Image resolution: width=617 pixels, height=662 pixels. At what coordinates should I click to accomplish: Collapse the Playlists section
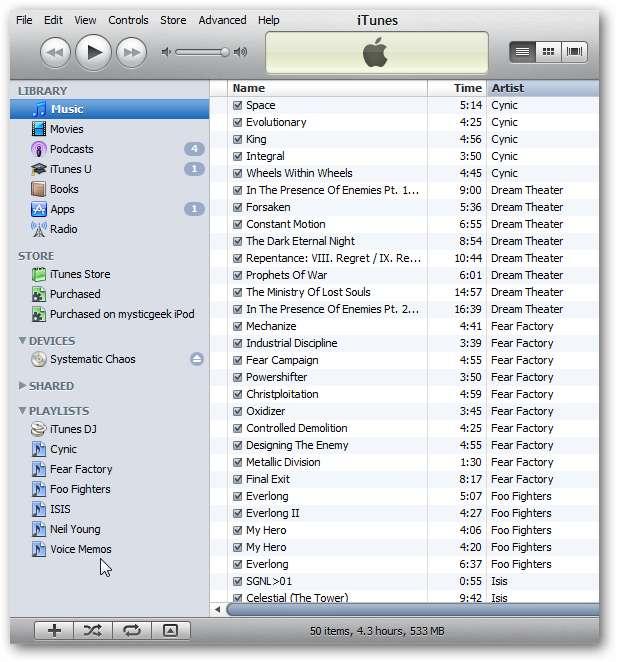click(x=23, y=411)
